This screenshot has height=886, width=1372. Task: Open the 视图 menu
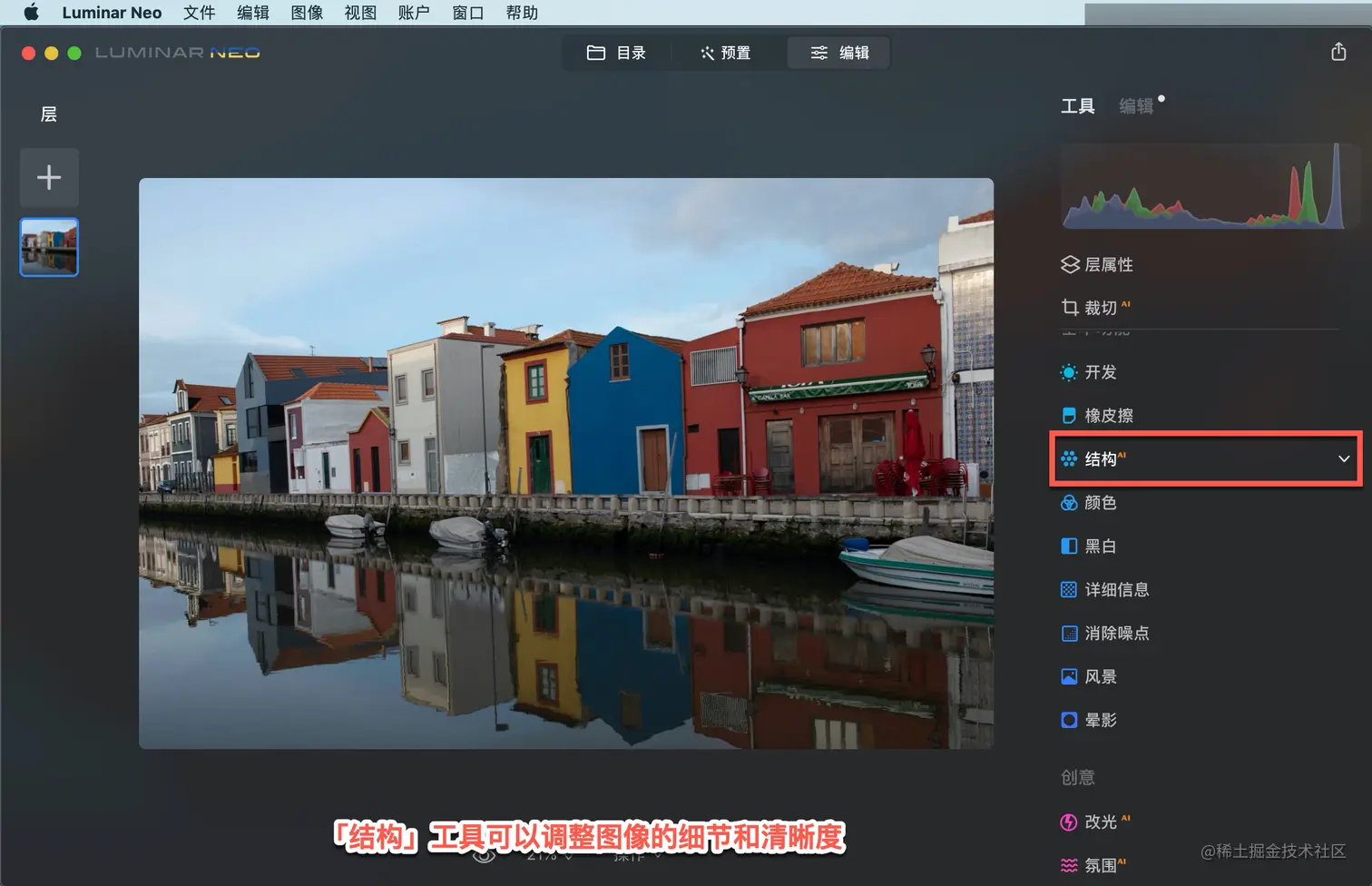tap(360, 13)
